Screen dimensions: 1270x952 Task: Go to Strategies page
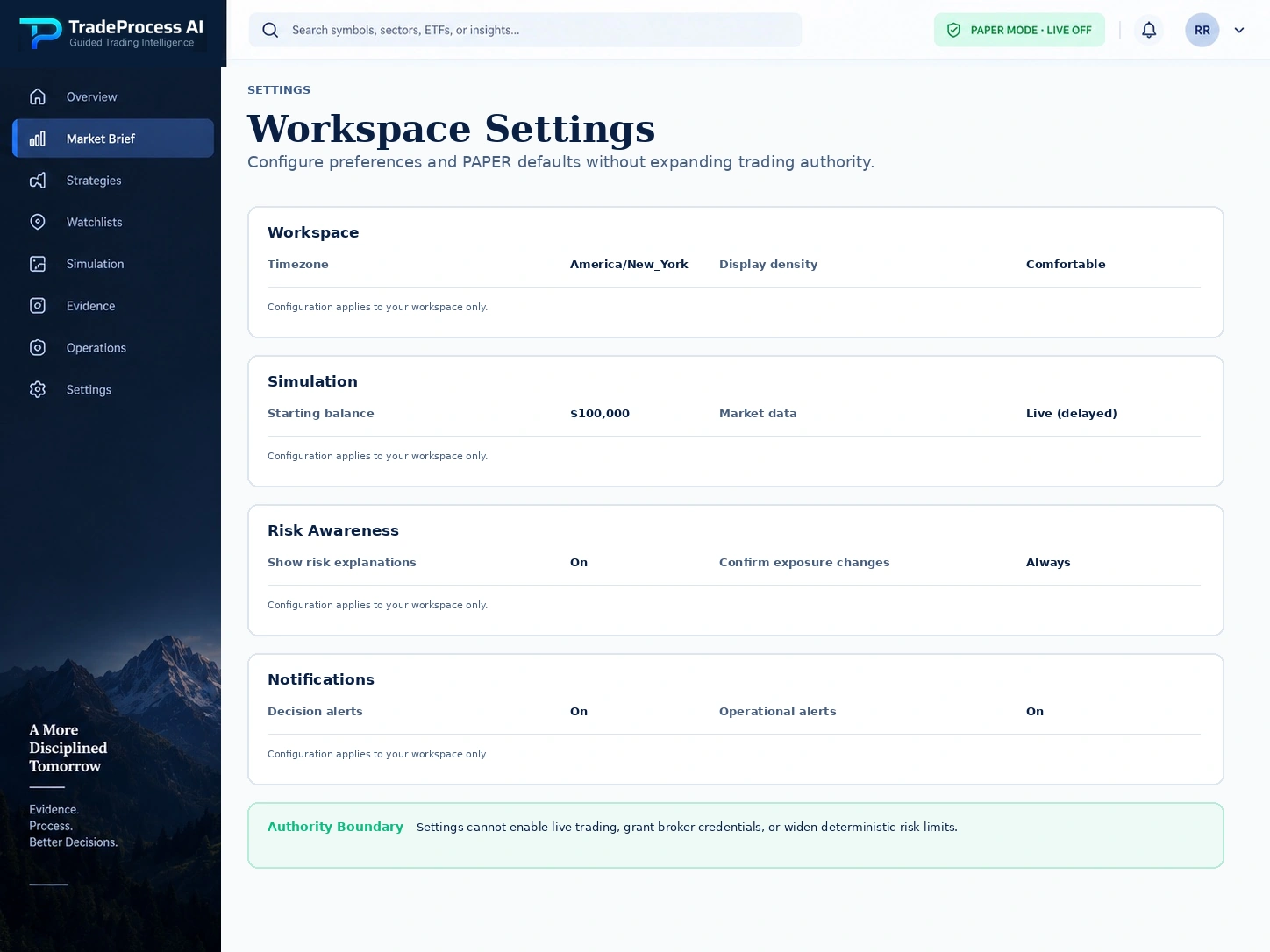tap(113, 181)
